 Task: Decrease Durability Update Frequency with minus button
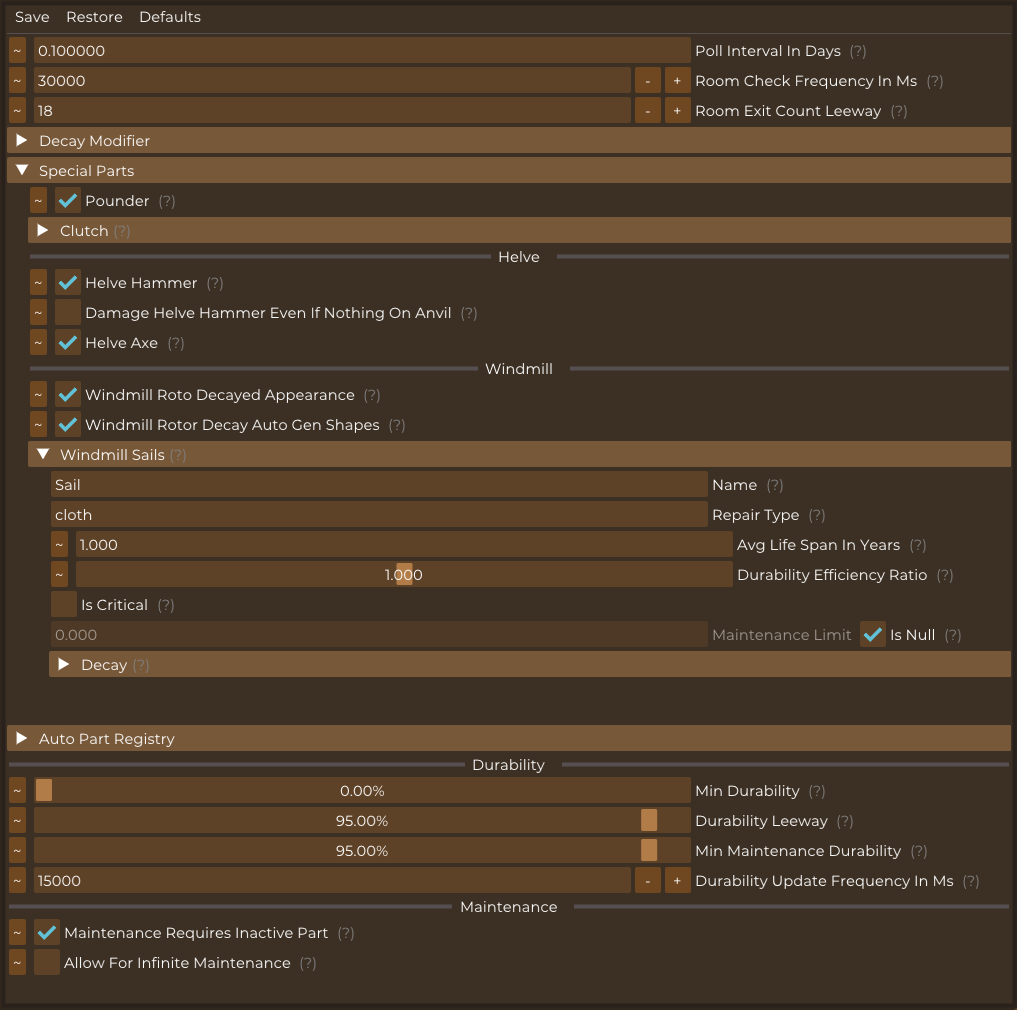(x=647, y=880)
